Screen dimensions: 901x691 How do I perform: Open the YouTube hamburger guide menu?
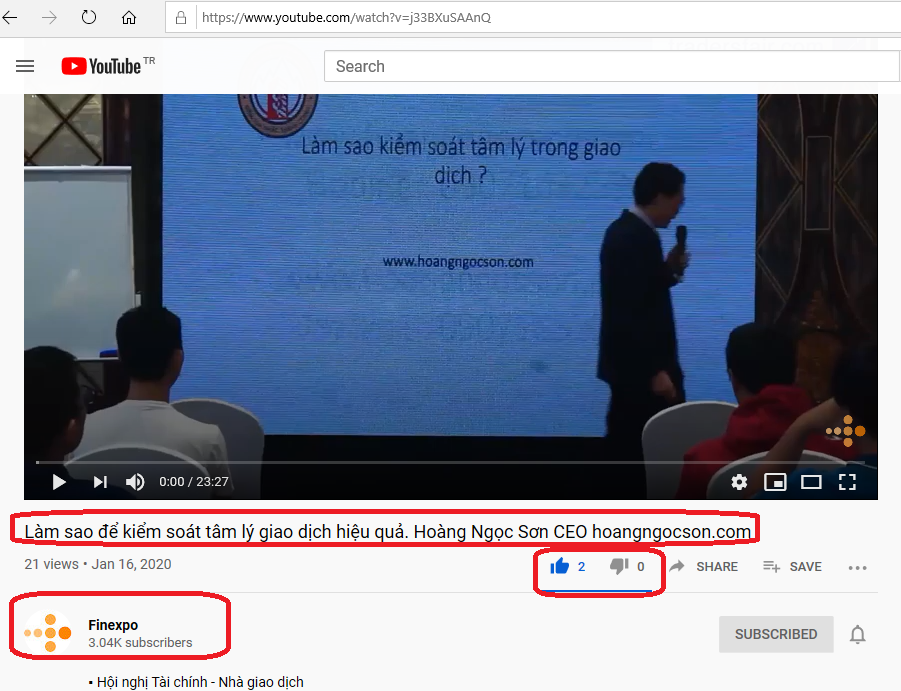pyautogui.click(x=25, y=66)
